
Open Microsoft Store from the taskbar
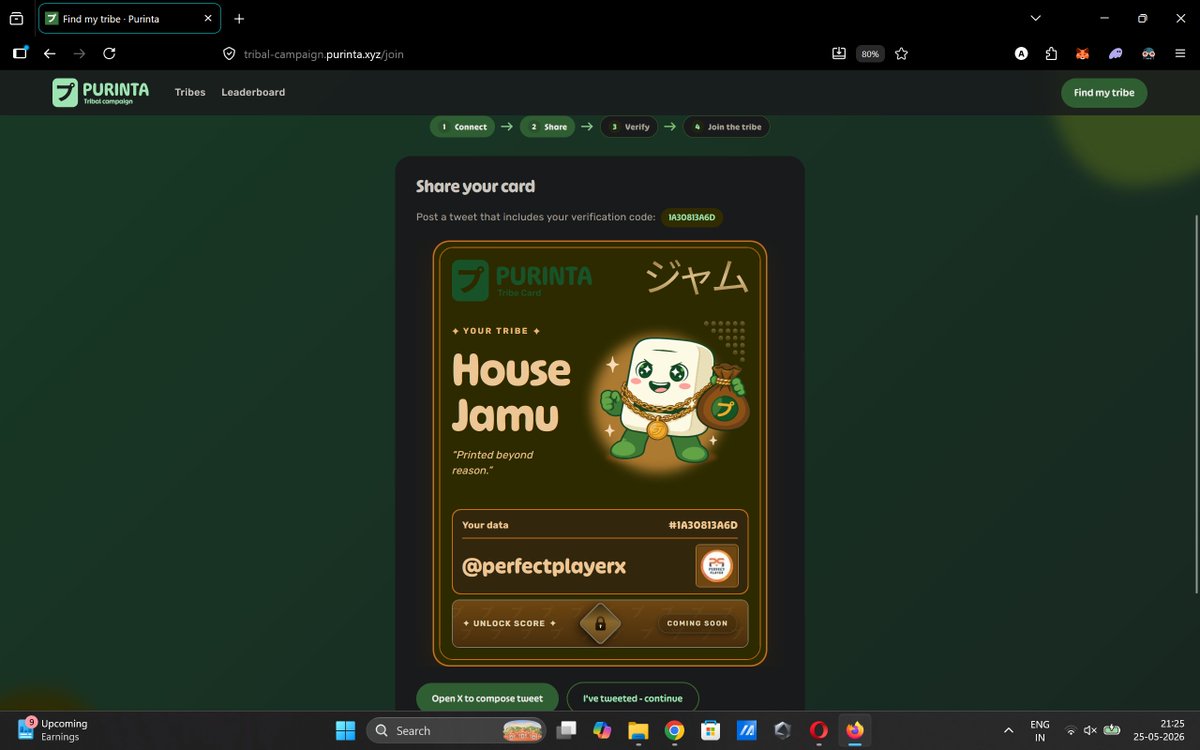coord(710,730)
